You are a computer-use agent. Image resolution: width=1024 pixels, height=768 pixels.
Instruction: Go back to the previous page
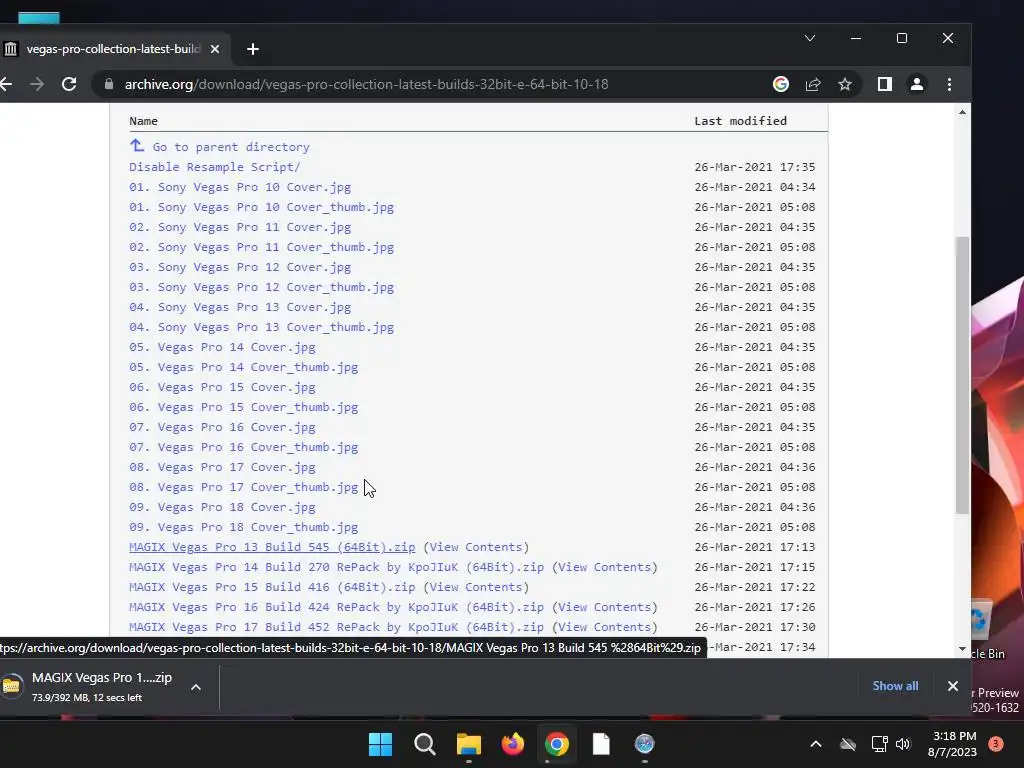click(x=6, y=84)
